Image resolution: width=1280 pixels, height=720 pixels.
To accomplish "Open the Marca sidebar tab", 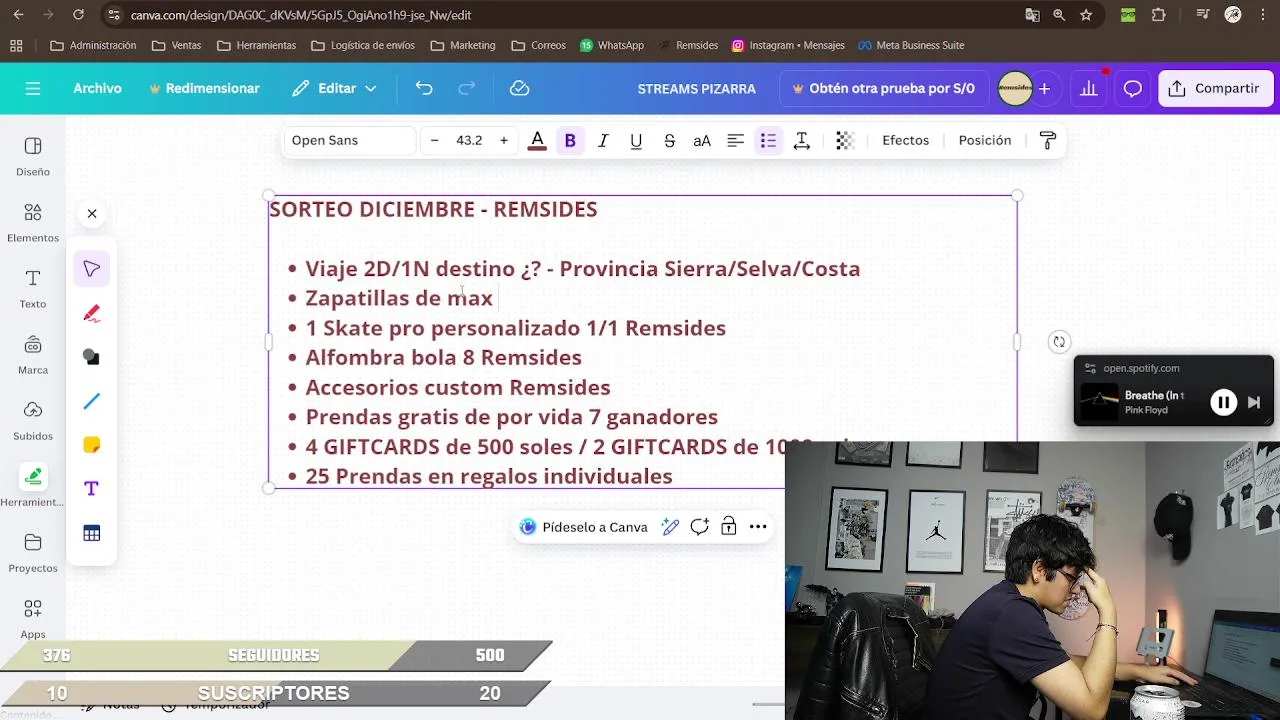I will tap(33, 354).
